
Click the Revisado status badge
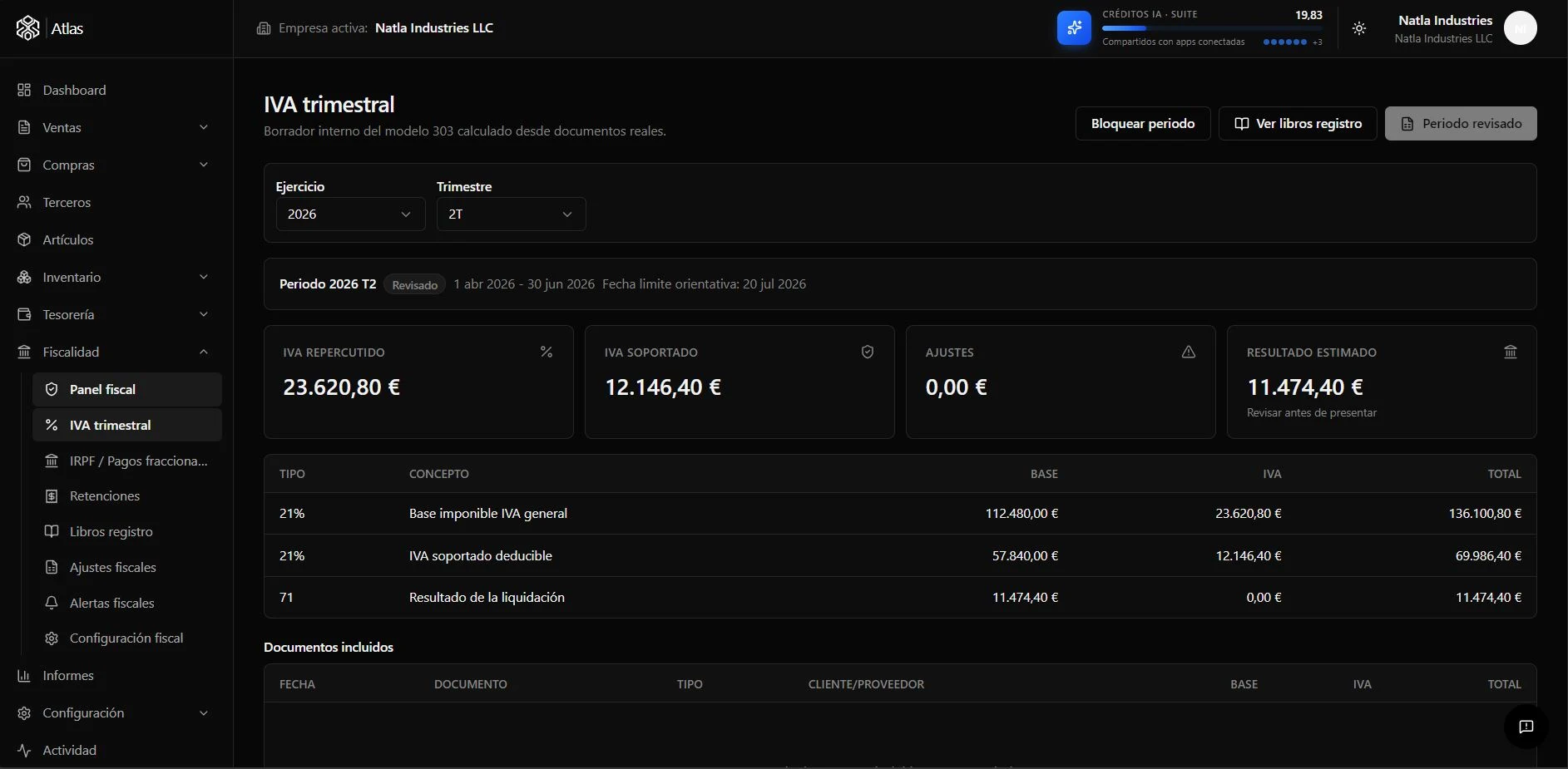tap(414, 284)
